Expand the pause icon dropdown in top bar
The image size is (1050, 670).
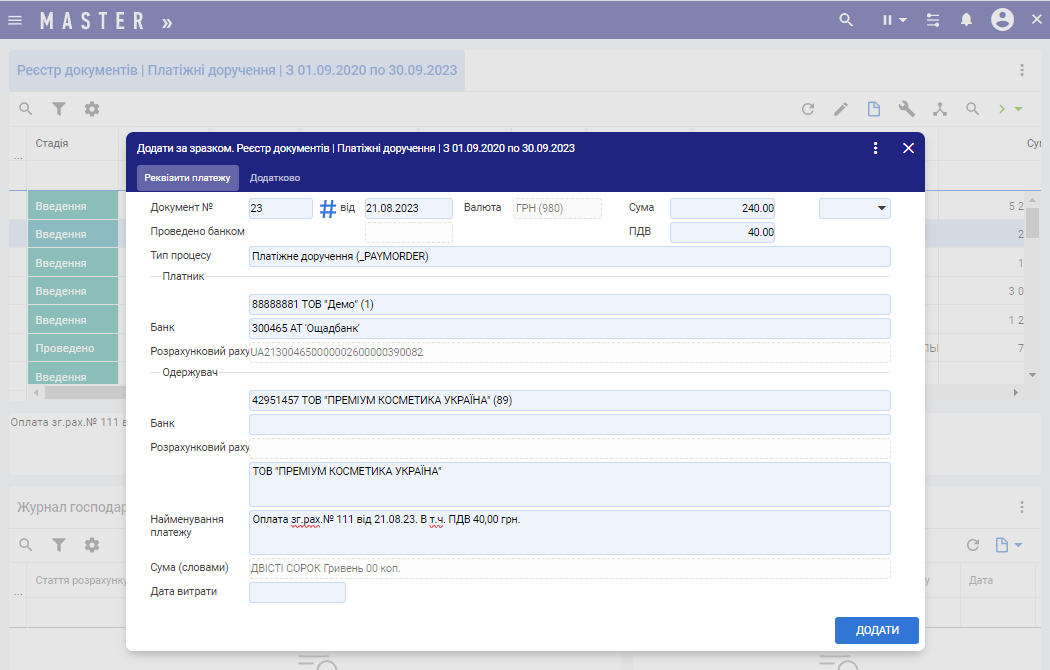point(894,20)
